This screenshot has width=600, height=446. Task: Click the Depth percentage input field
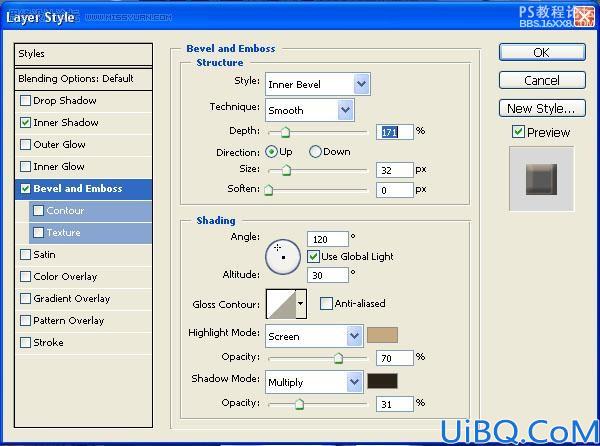pyautogui.click(x=395, y=132)
